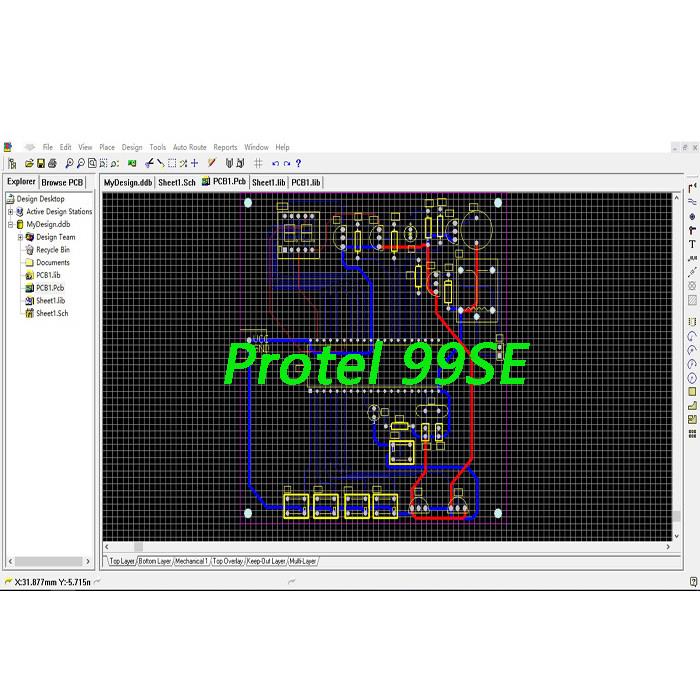The height and width of the screenshot is (700, 700).
Task: Select the place room hatched tool
Action: (x=692, y=300)
